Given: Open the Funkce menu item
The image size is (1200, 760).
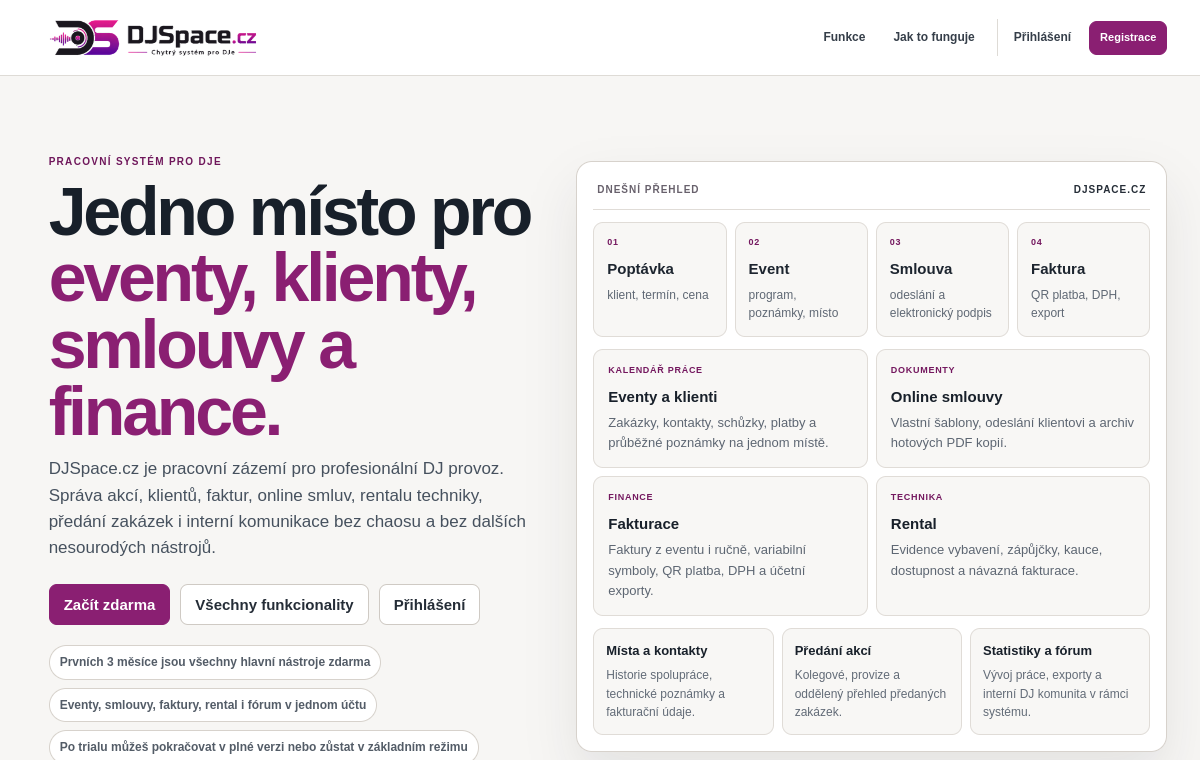Looking at the screenshot, I should pos(844,37).
